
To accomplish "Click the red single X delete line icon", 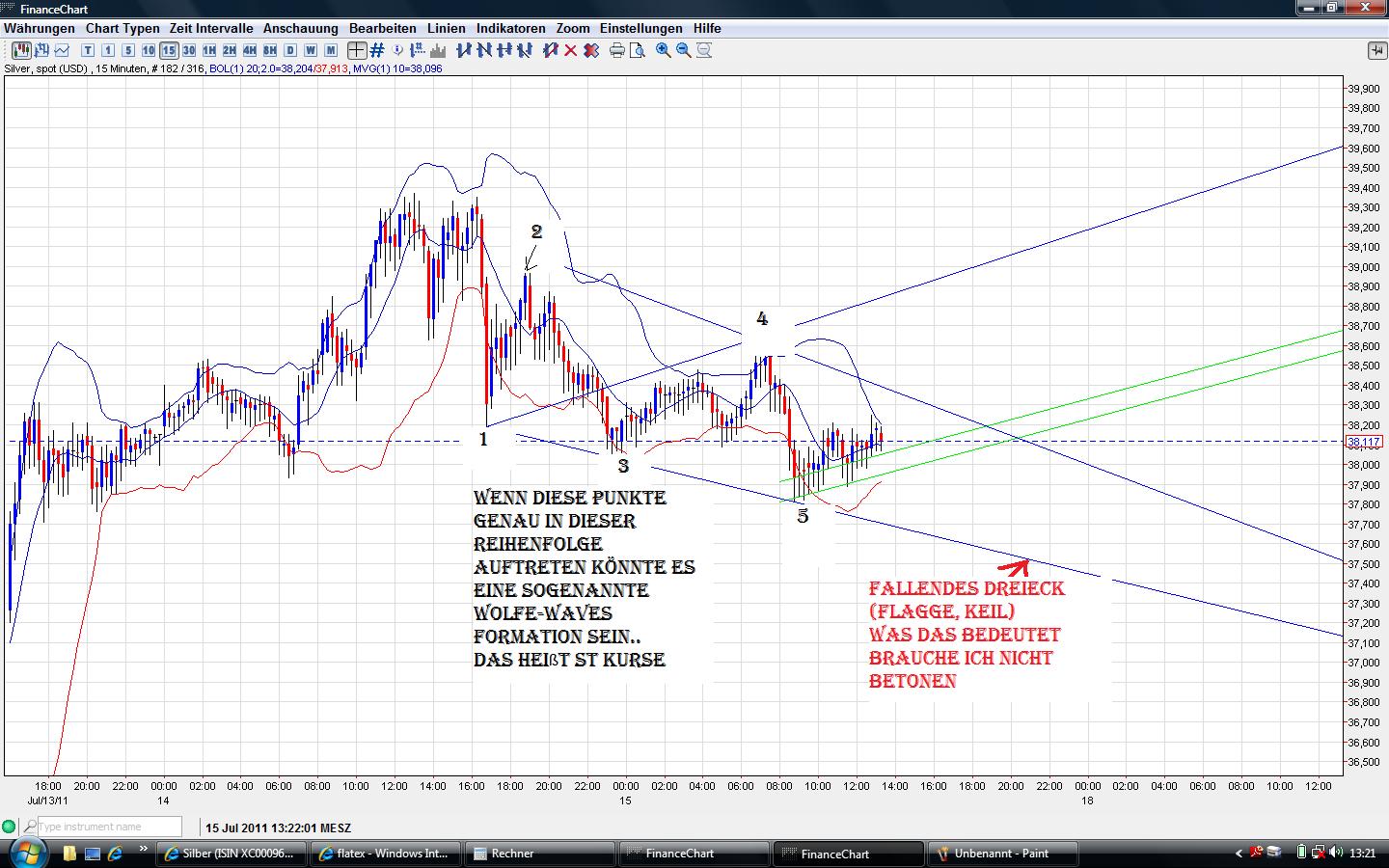I will pos(570,50).
